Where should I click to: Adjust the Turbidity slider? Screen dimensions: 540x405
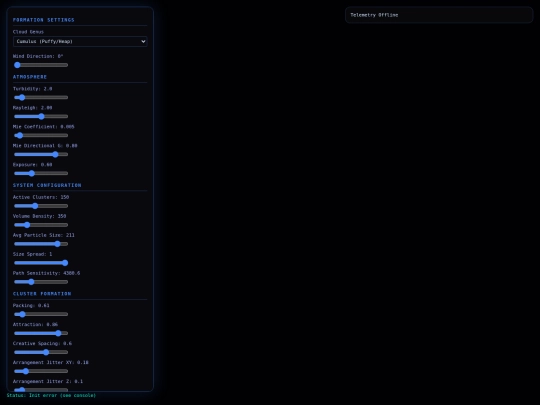[41, 97]
